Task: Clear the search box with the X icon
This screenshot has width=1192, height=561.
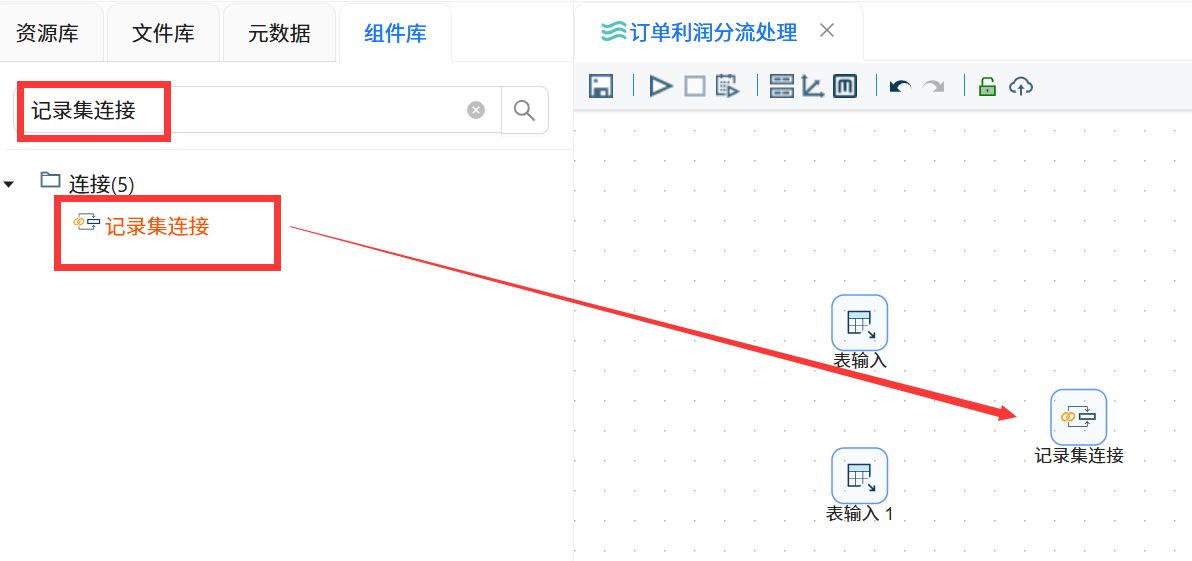Action: (x=476, y=110)
